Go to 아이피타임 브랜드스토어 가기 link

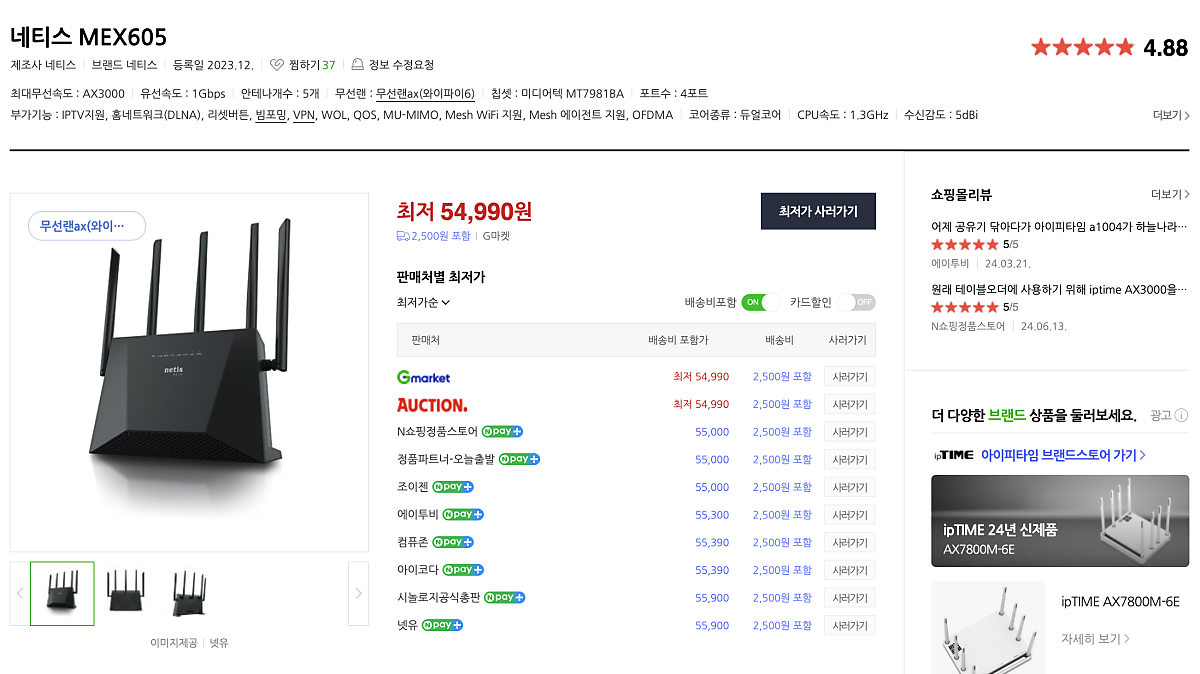(x=1063, y=455)
